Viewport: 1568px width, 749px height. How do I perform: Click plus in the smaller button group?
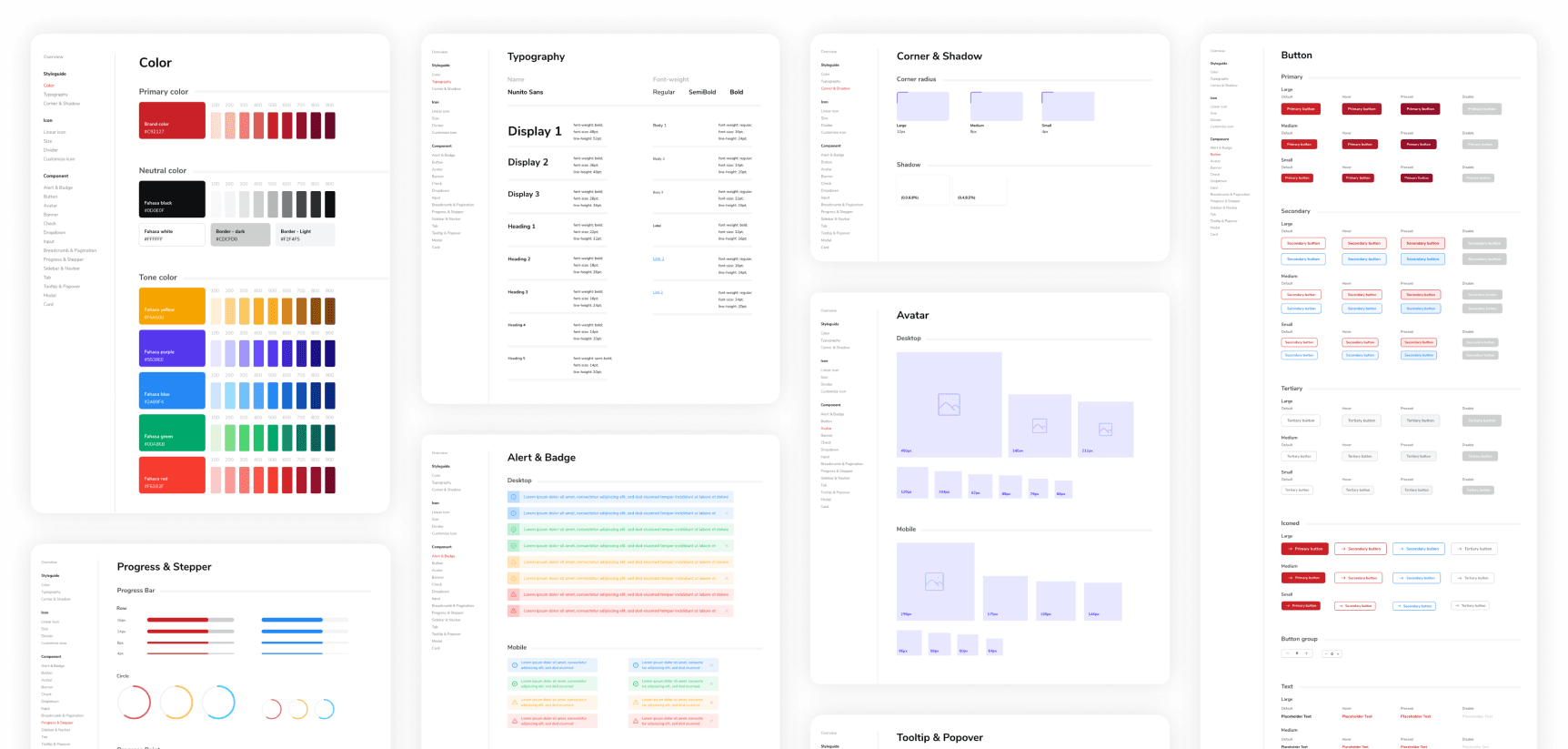1338,653
